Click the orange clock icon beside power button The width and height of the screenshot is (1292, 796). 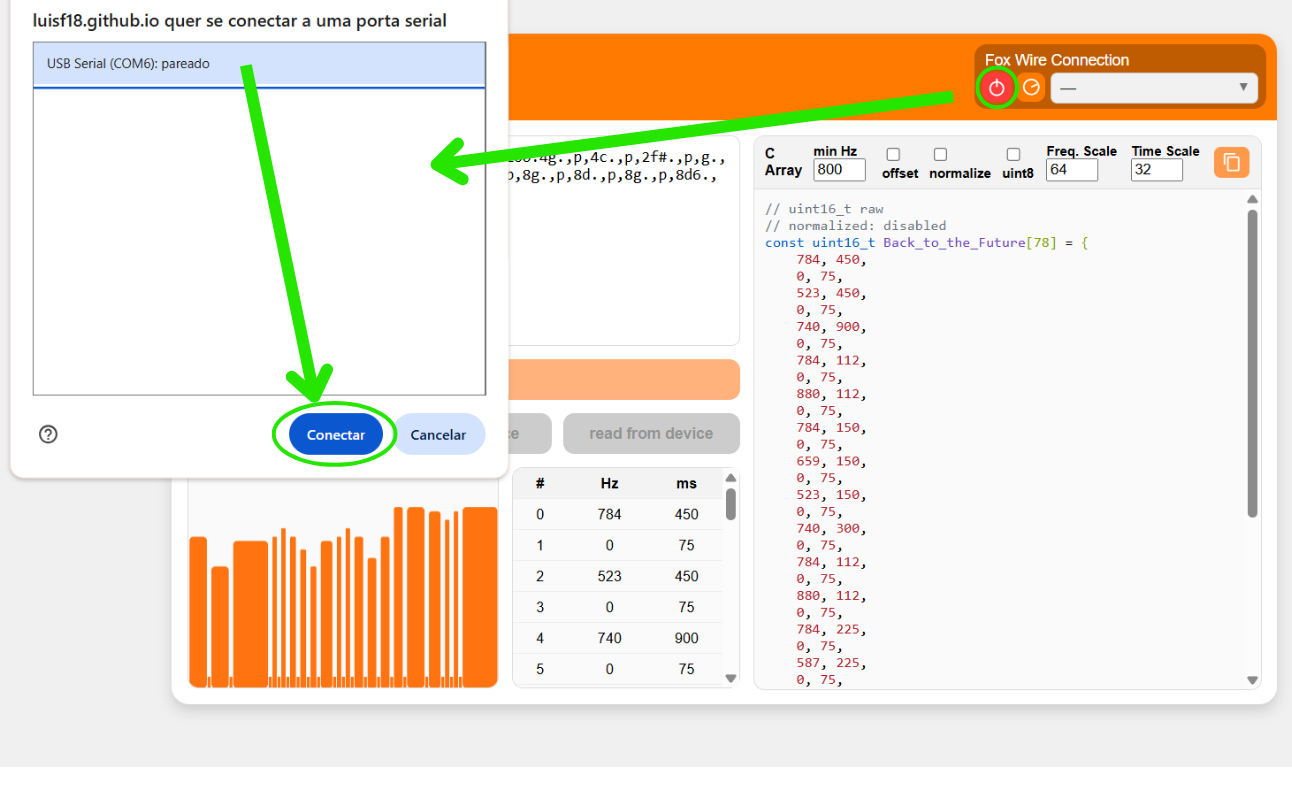tap(1031, 88)
